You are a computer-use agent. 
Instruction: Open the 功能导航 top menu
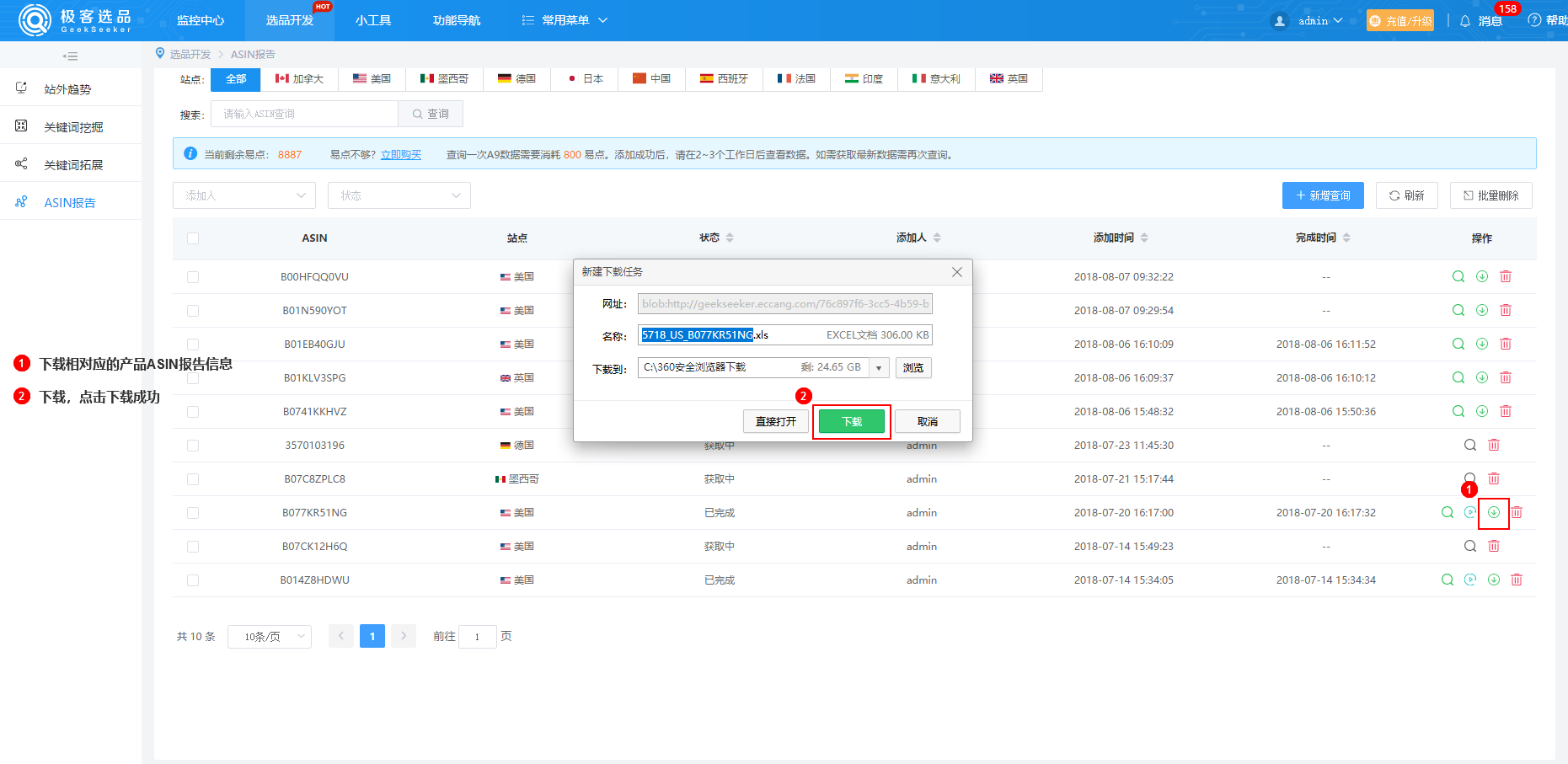[457, 20]
